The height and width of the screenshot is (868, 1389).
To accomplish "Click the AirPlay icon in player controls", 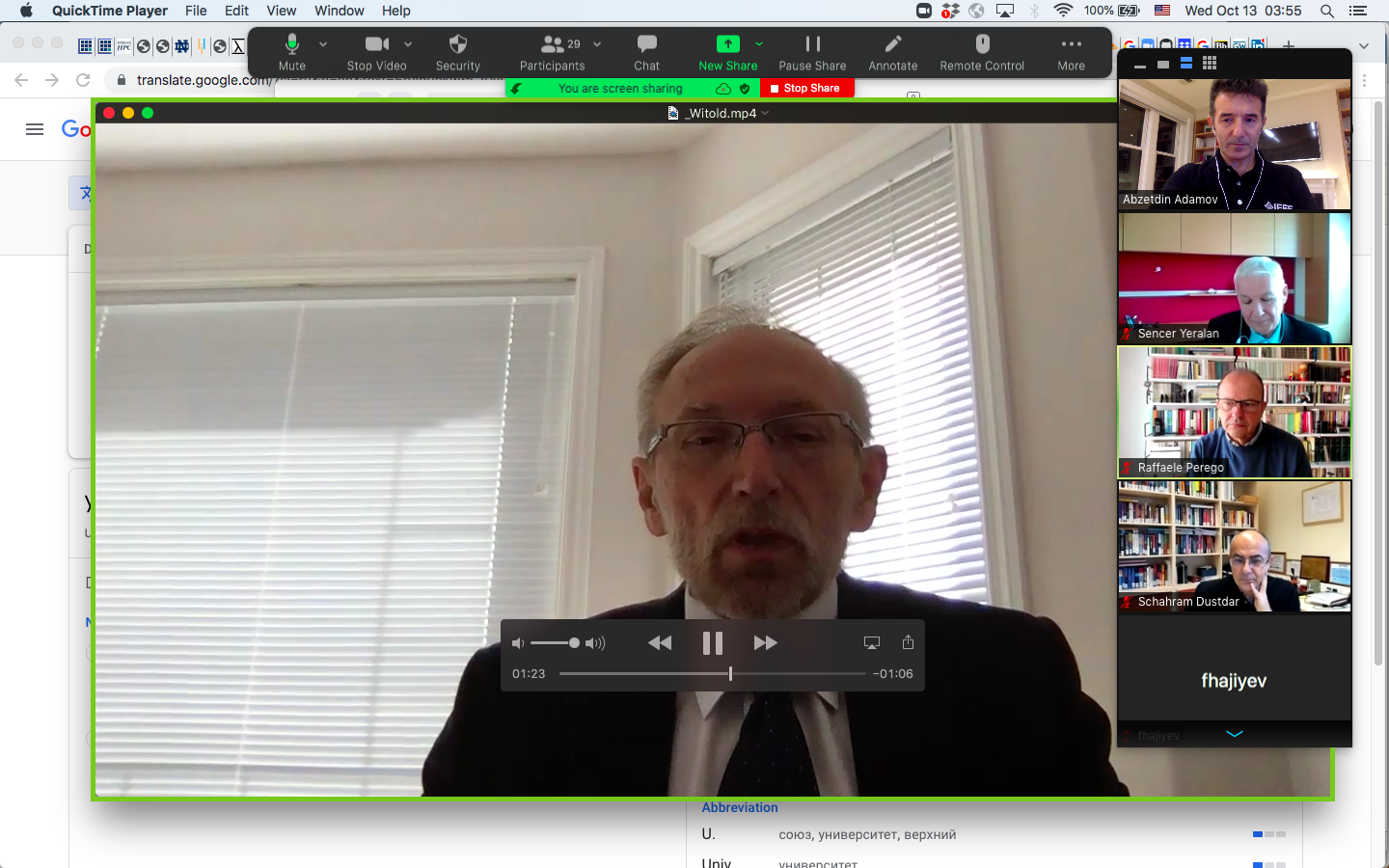I will point(872,643).
